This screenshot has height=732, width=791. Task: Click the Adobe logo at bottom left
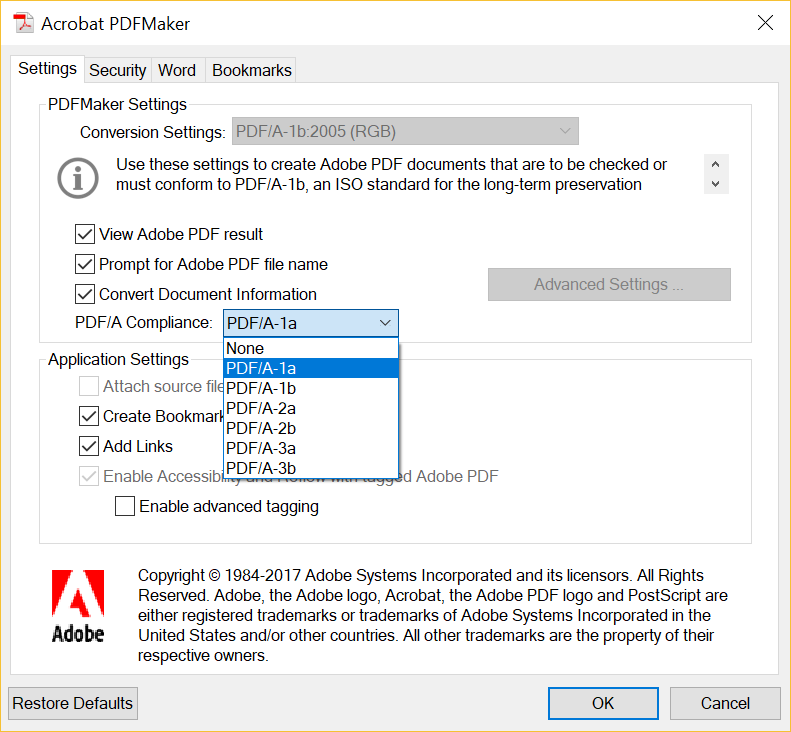coord(78,606)
